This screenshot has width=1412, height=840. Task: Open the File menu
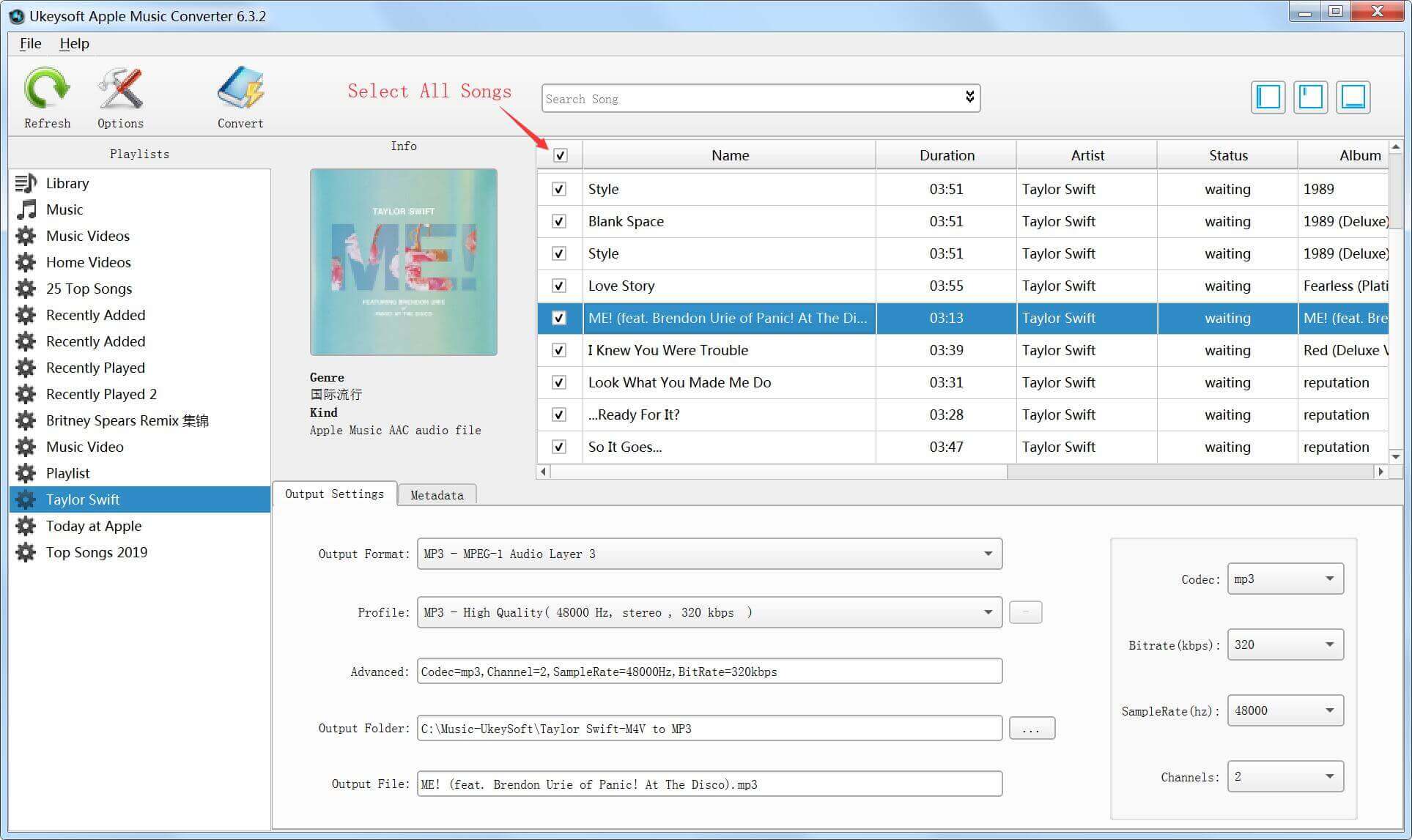[29, 42]
